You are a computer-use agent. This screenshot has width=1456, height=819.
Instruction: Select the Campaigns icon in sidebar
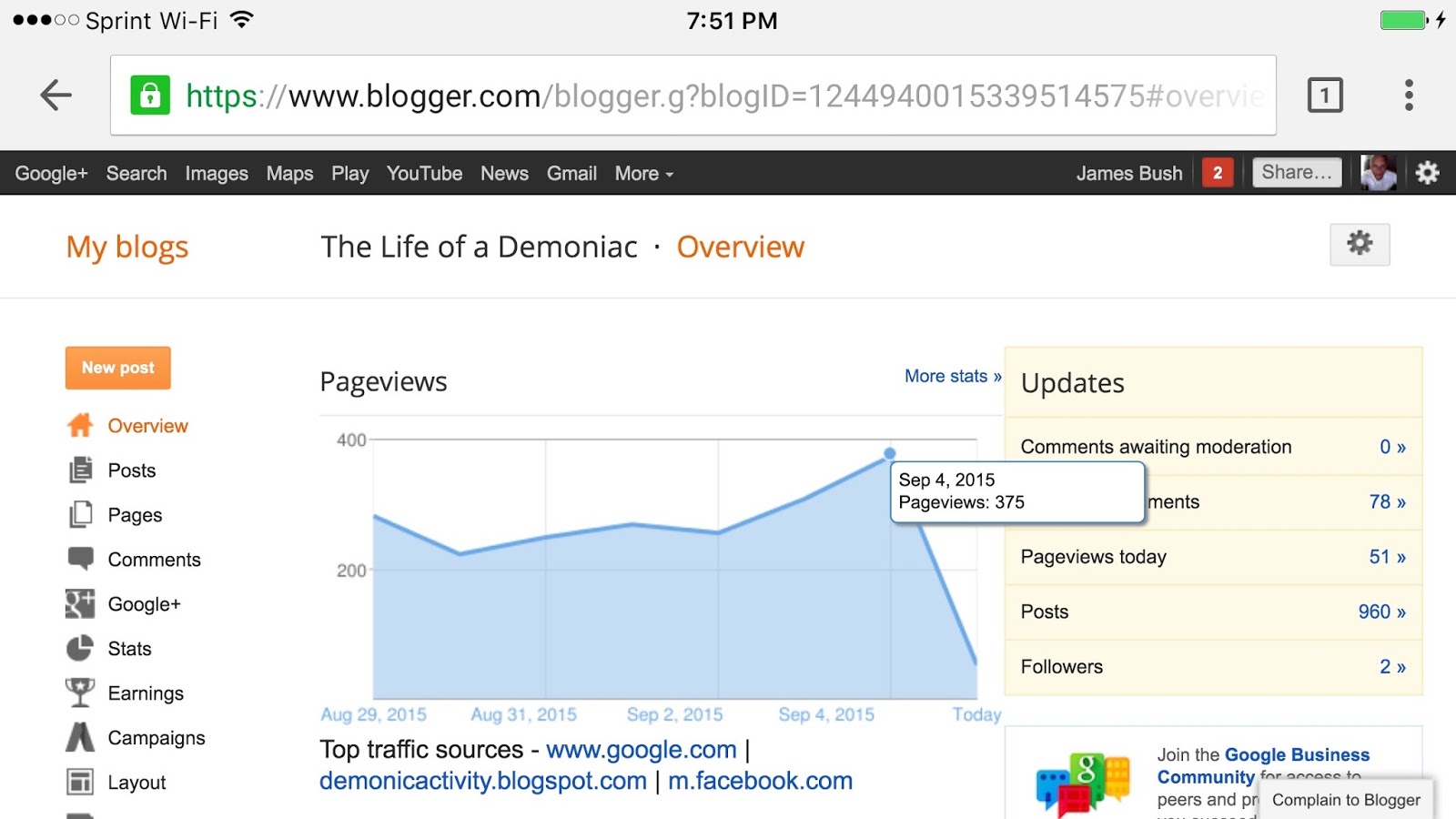coord(80,737)
